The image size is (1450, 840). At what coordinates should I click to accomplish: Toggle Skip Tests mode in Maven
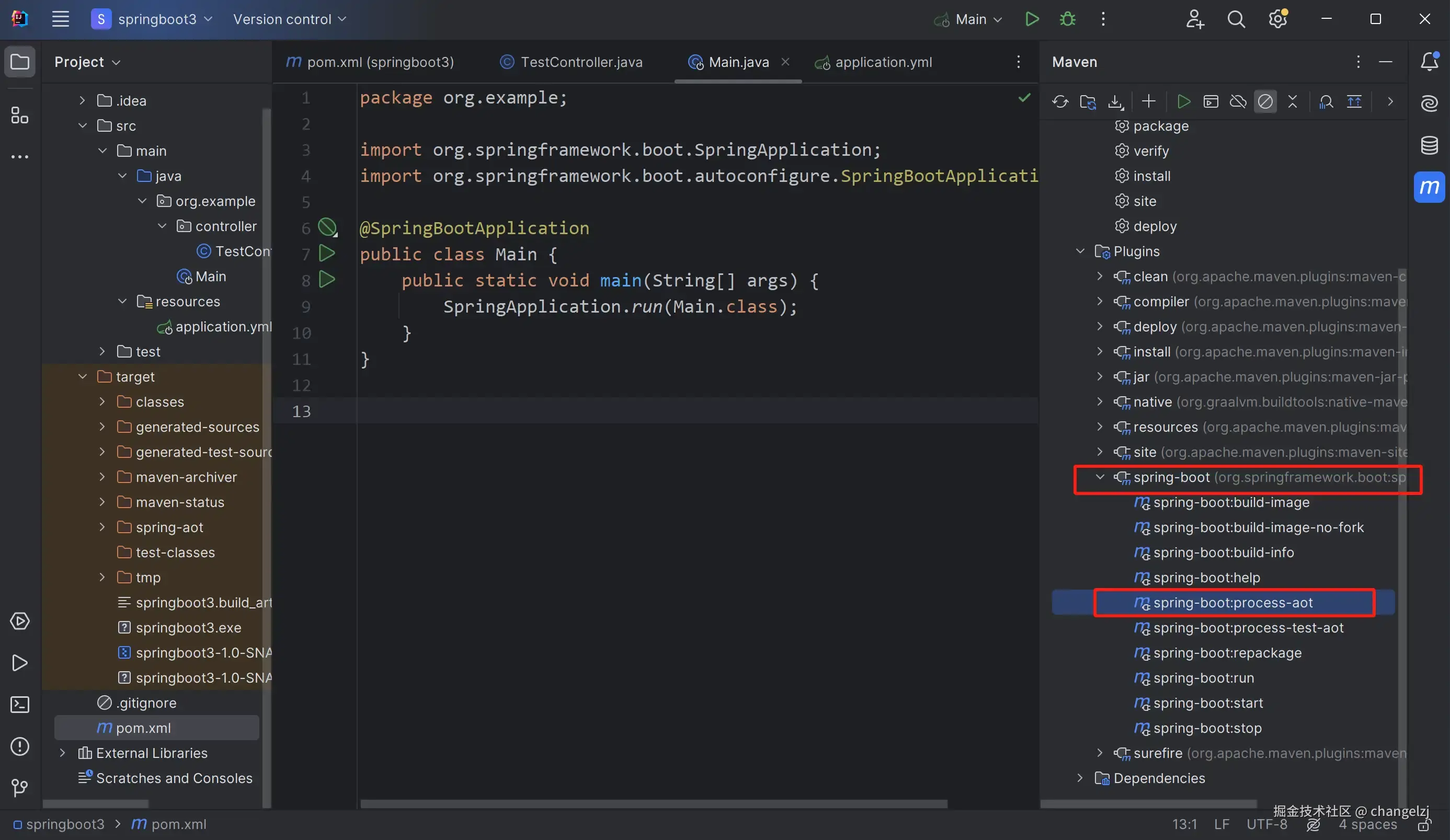coord(1265,102)
